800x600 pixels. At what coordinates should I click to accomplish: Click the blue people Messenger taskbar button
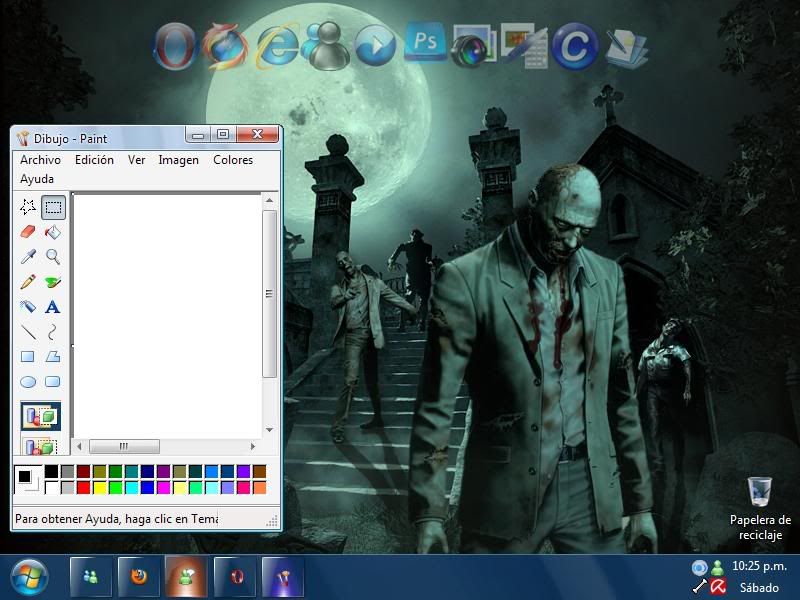(91, 577)
